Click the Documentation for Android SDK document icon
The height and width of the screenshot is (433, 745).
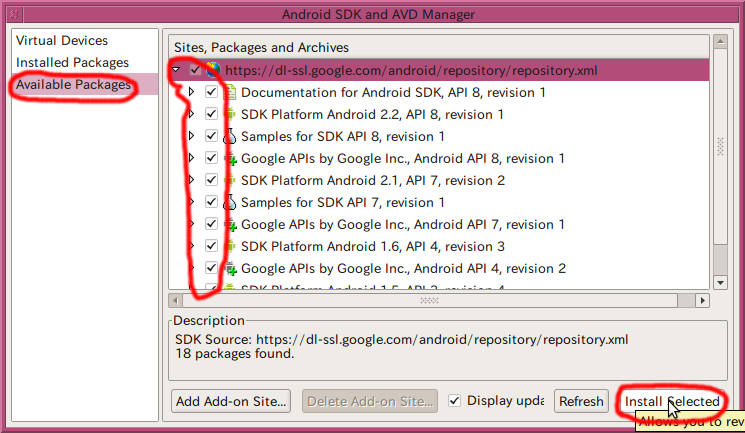pyautogui.click(x=230, y=92)
